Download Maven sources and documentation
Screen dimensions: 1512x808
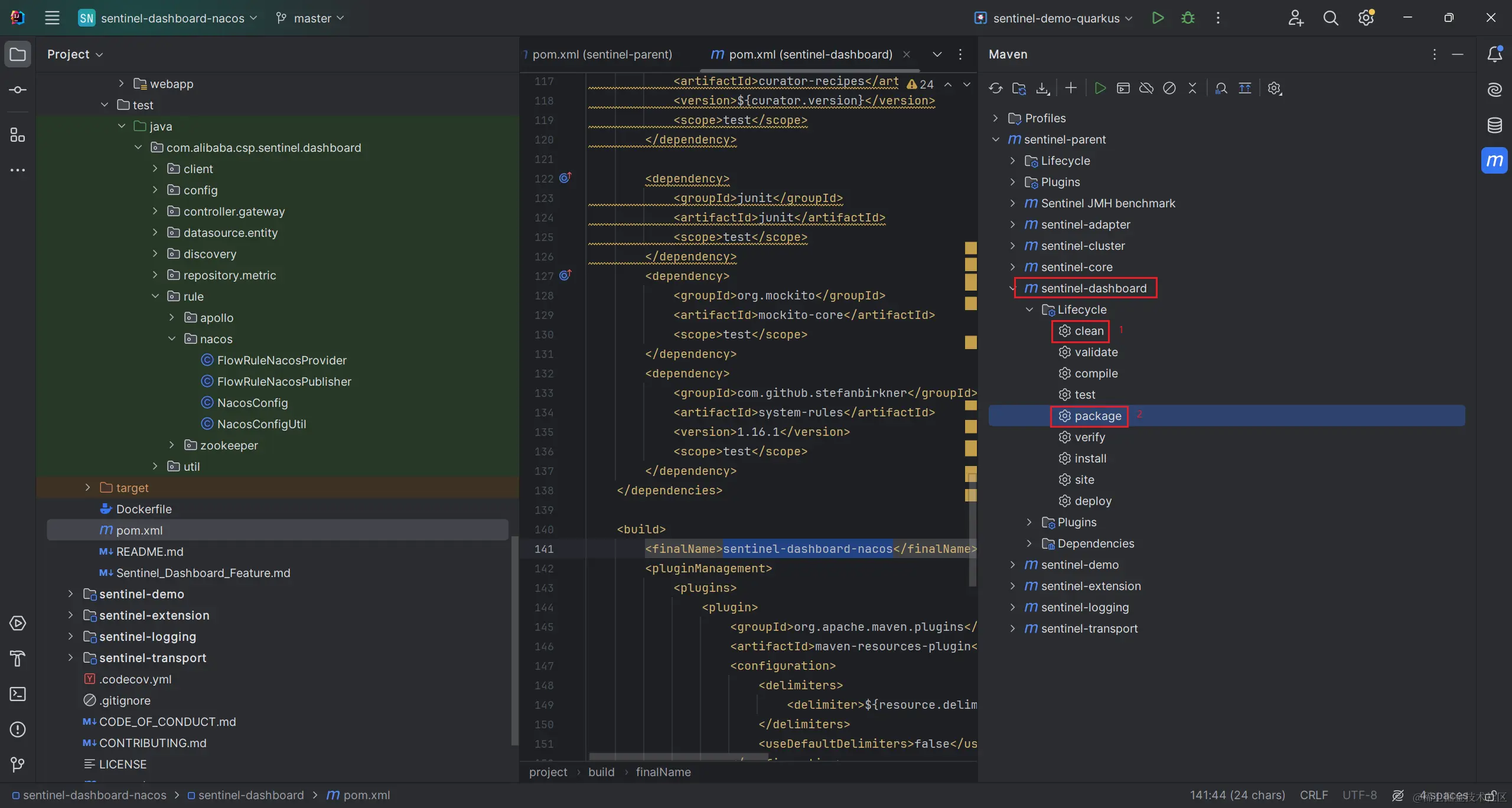point(1042,89)
